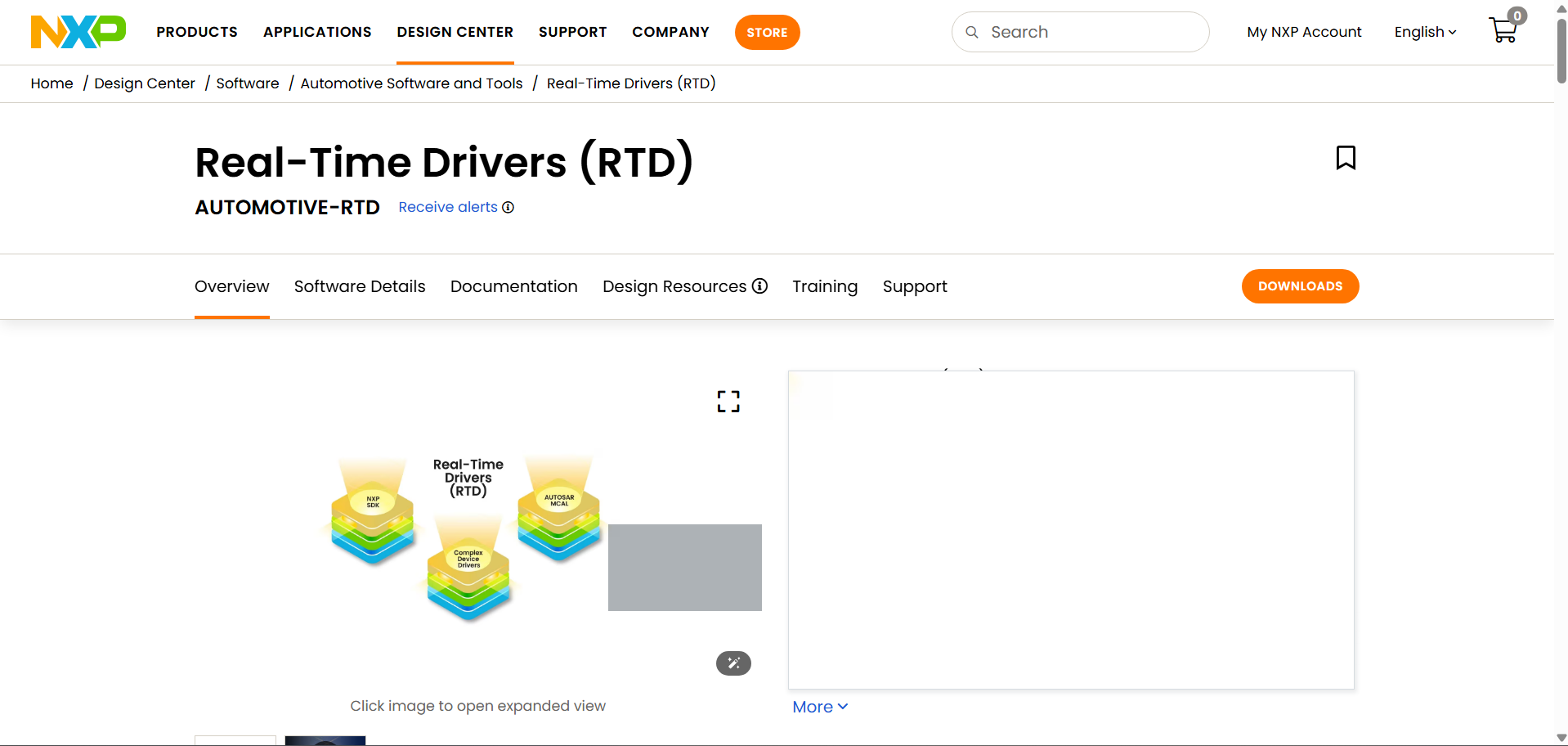Open the Design Resources tab
Viewport: 1568px width, 746px height.
point(674,286)
